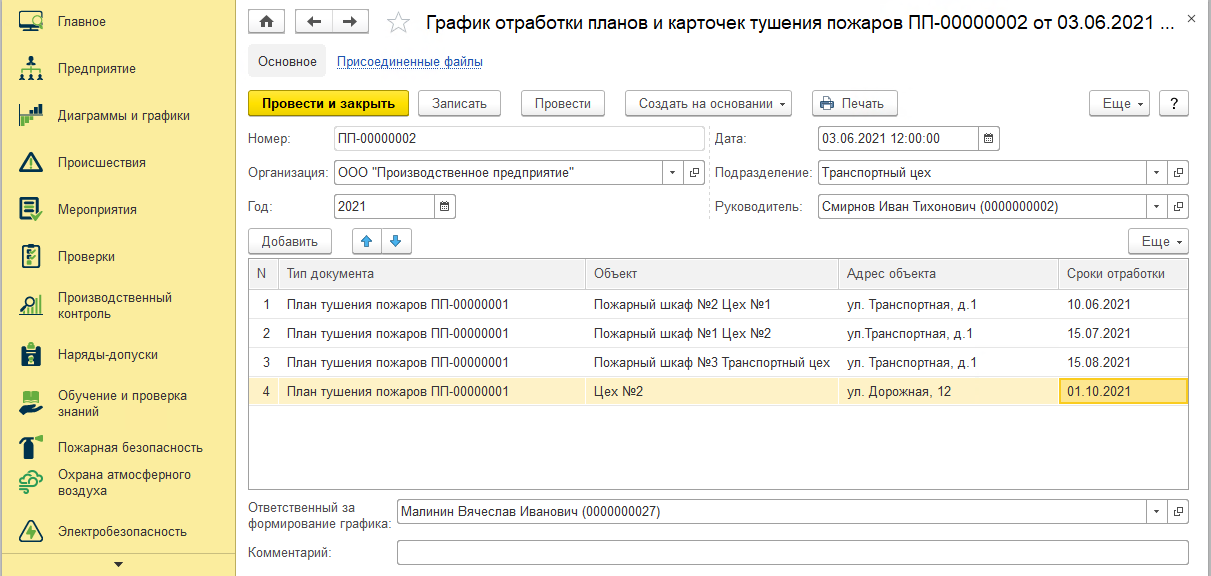This screenshot has height=576, width=1211.
Task: Select the Цех №2 object cell
Action: tap(711, 391)
